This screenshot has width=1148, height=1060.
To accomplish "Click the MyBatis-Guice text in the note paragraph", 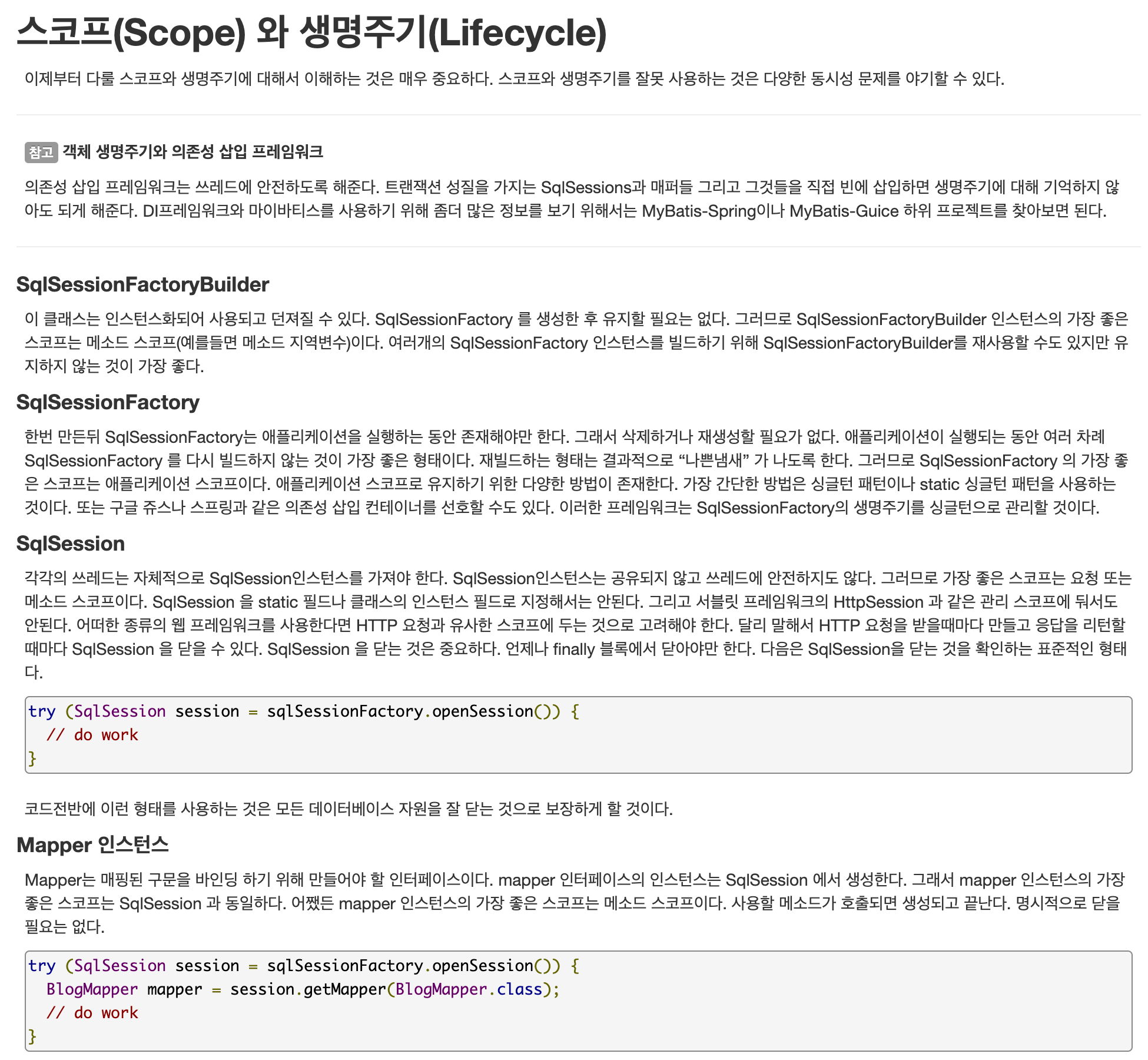I will coord(843,211).
